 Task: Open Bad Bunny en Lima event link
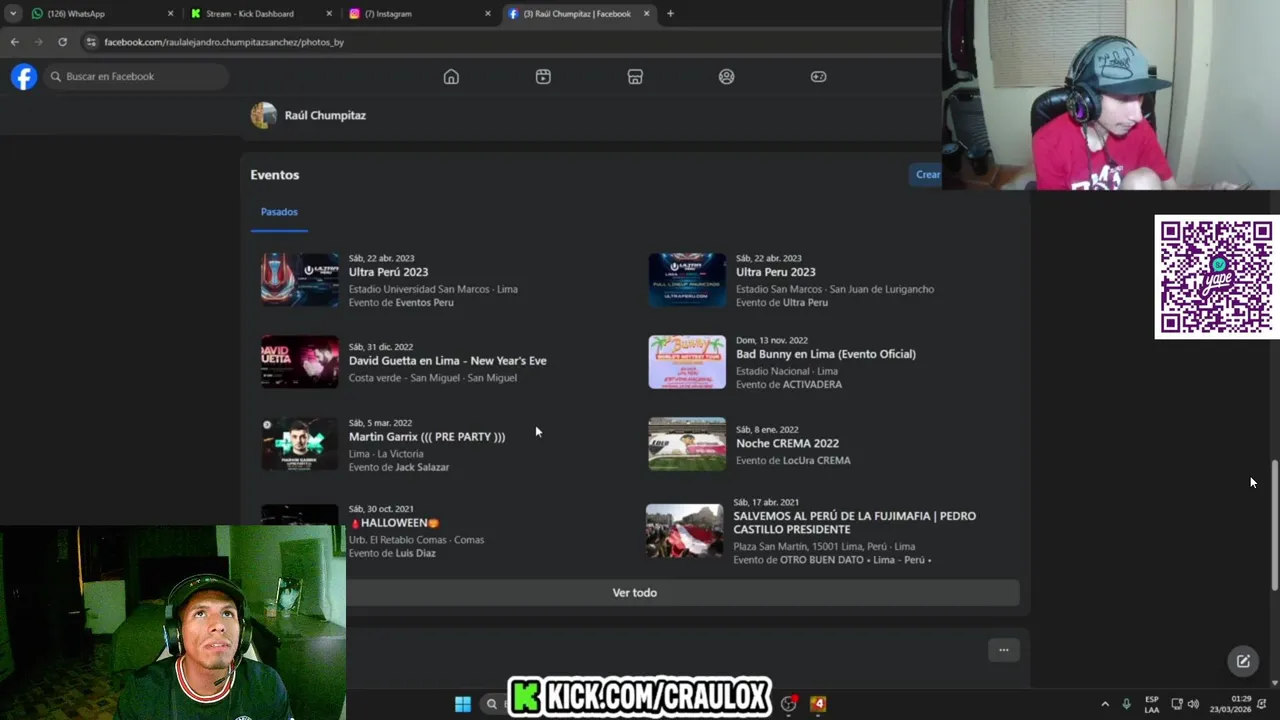825,354
